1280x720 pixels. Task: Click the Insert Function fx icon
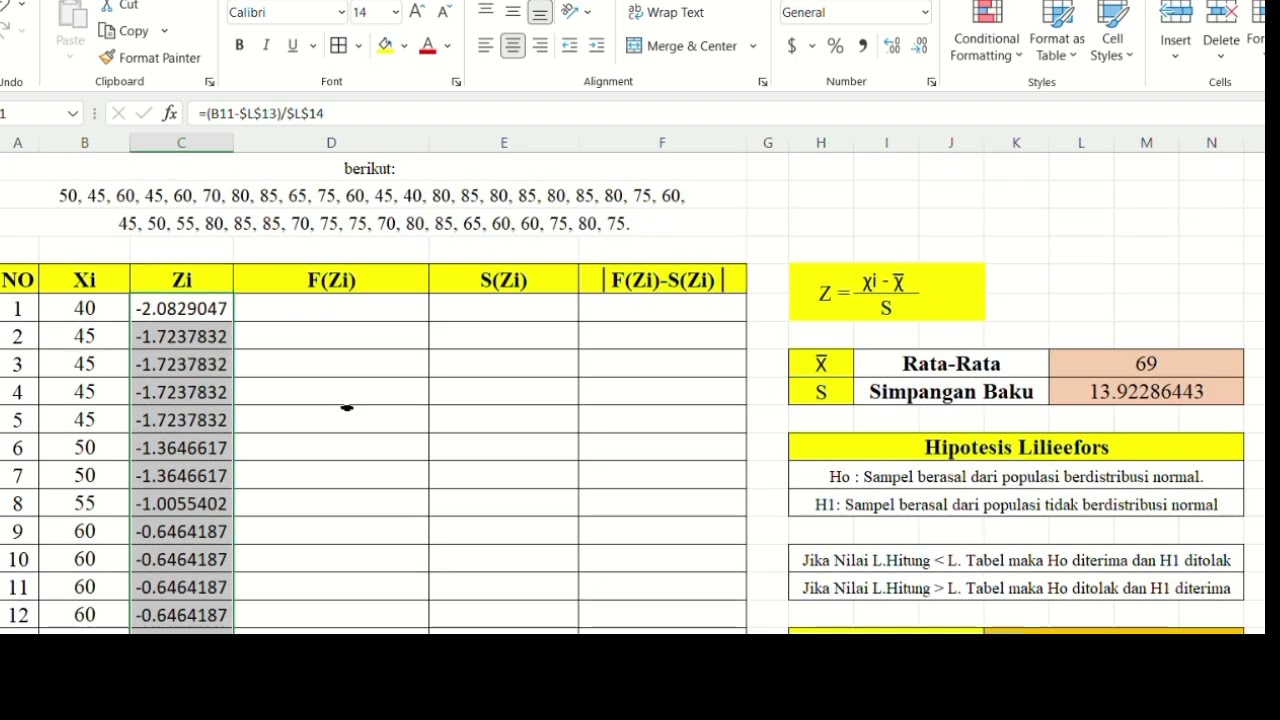(170, 113)
